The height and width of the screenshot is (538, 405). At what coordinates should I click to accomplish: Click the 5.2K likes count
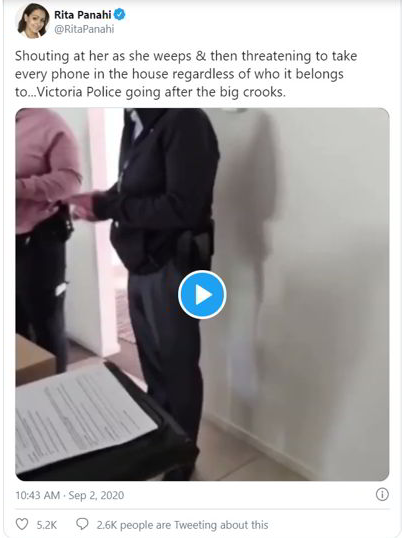[x=47, y=525]
